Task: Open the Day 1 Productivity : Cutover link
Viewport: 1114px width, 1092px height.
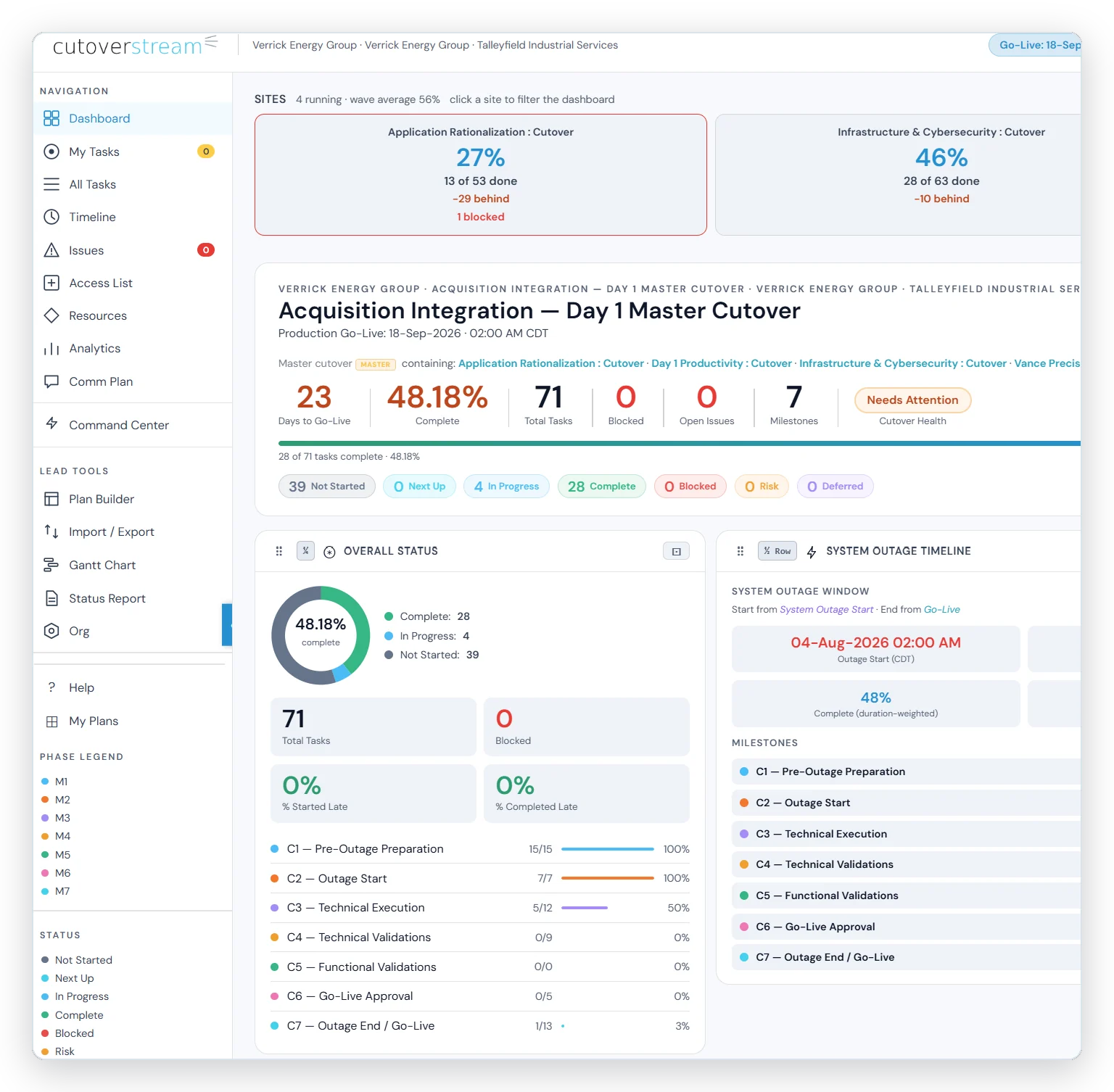Action: tap(722, 363)
